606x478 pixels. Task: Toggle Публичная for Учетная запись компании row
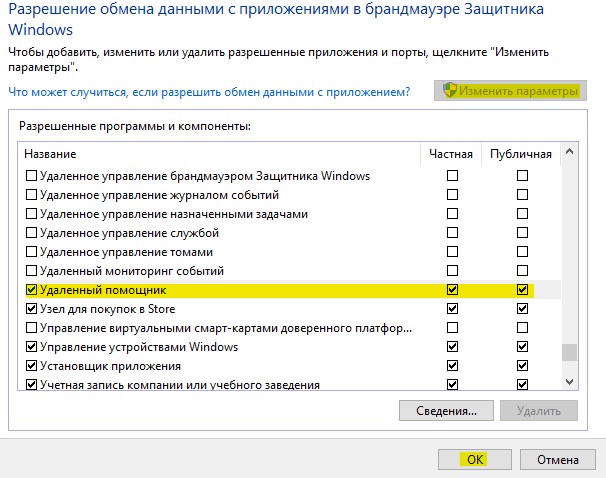click(x=522, y=384)
